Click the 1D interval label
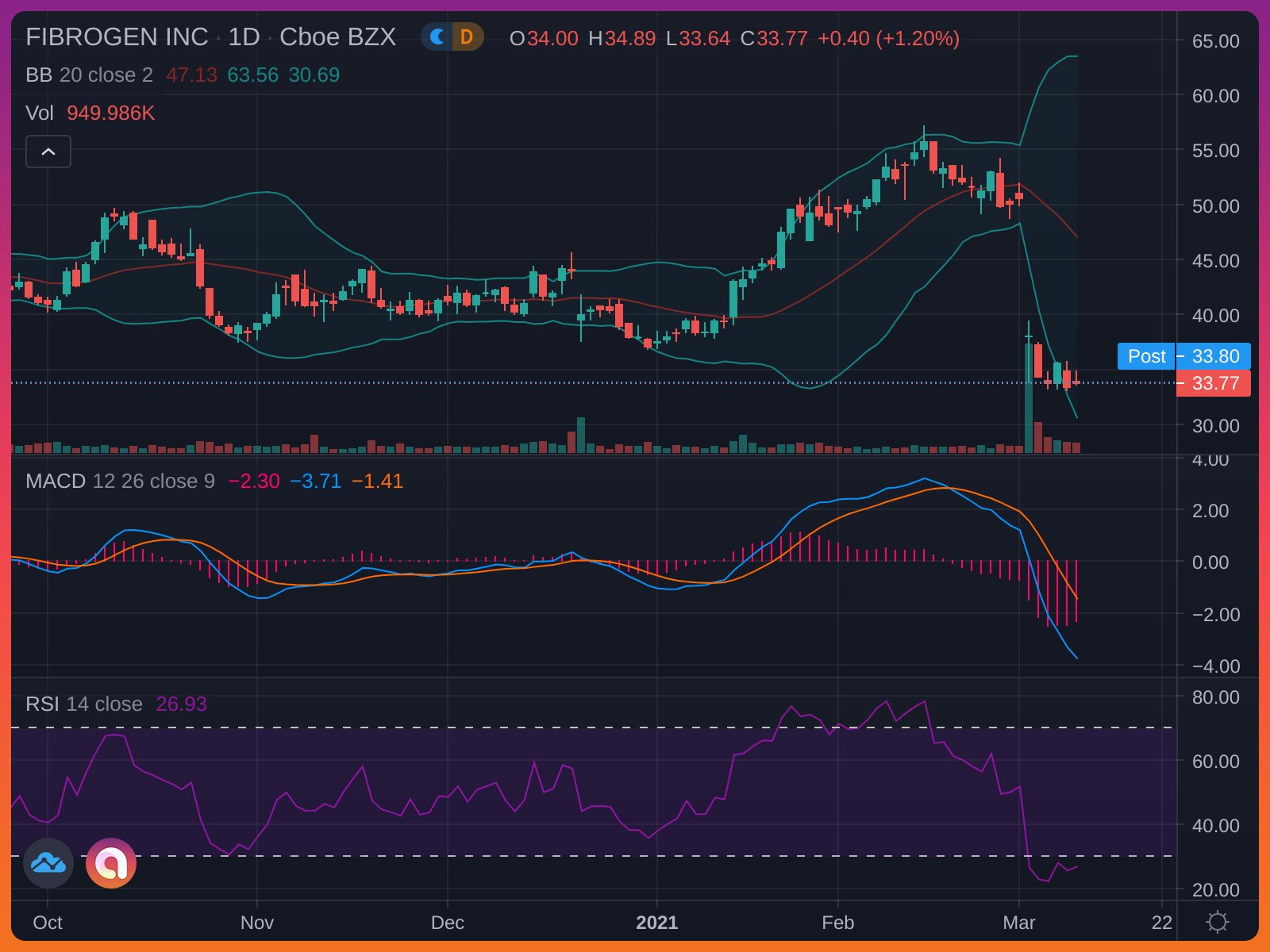1270x952 pixels. click(244, 37)
